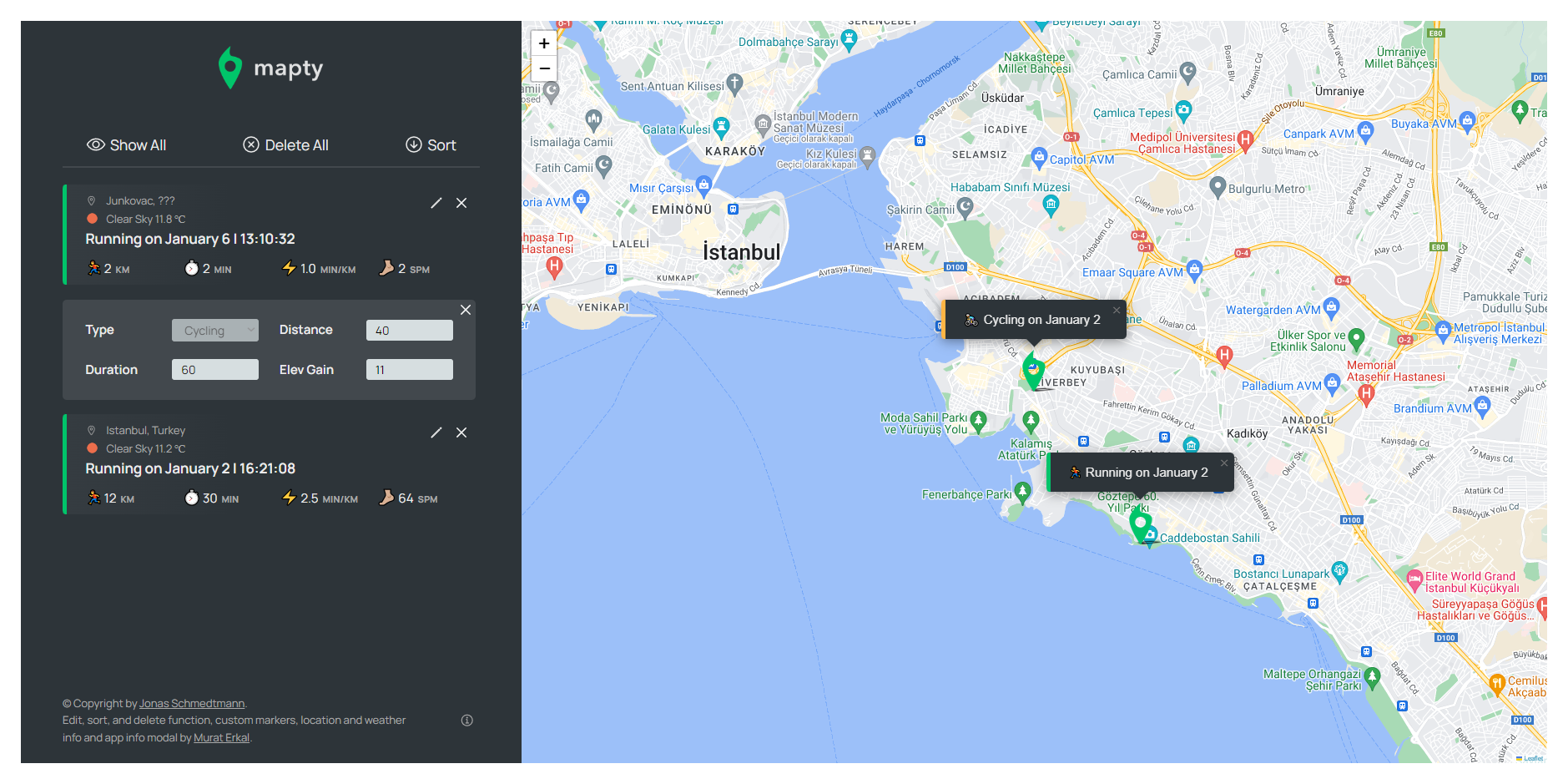This screenshot has height=784, width=1568.
Task: Delete the Running on January 6 workout
Action: (x=461, y=203)
